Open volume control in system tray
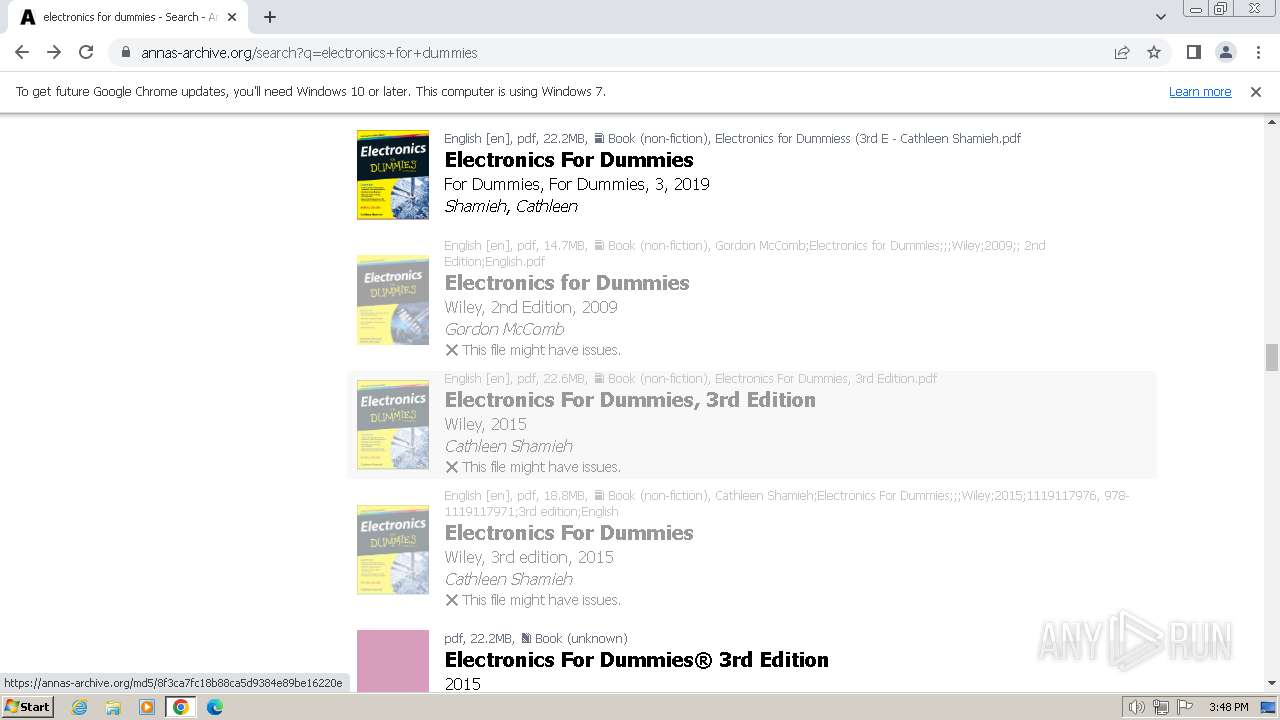Viewport: 1280px width, 720px height. pyautogui.click(x=1137, y=707)
